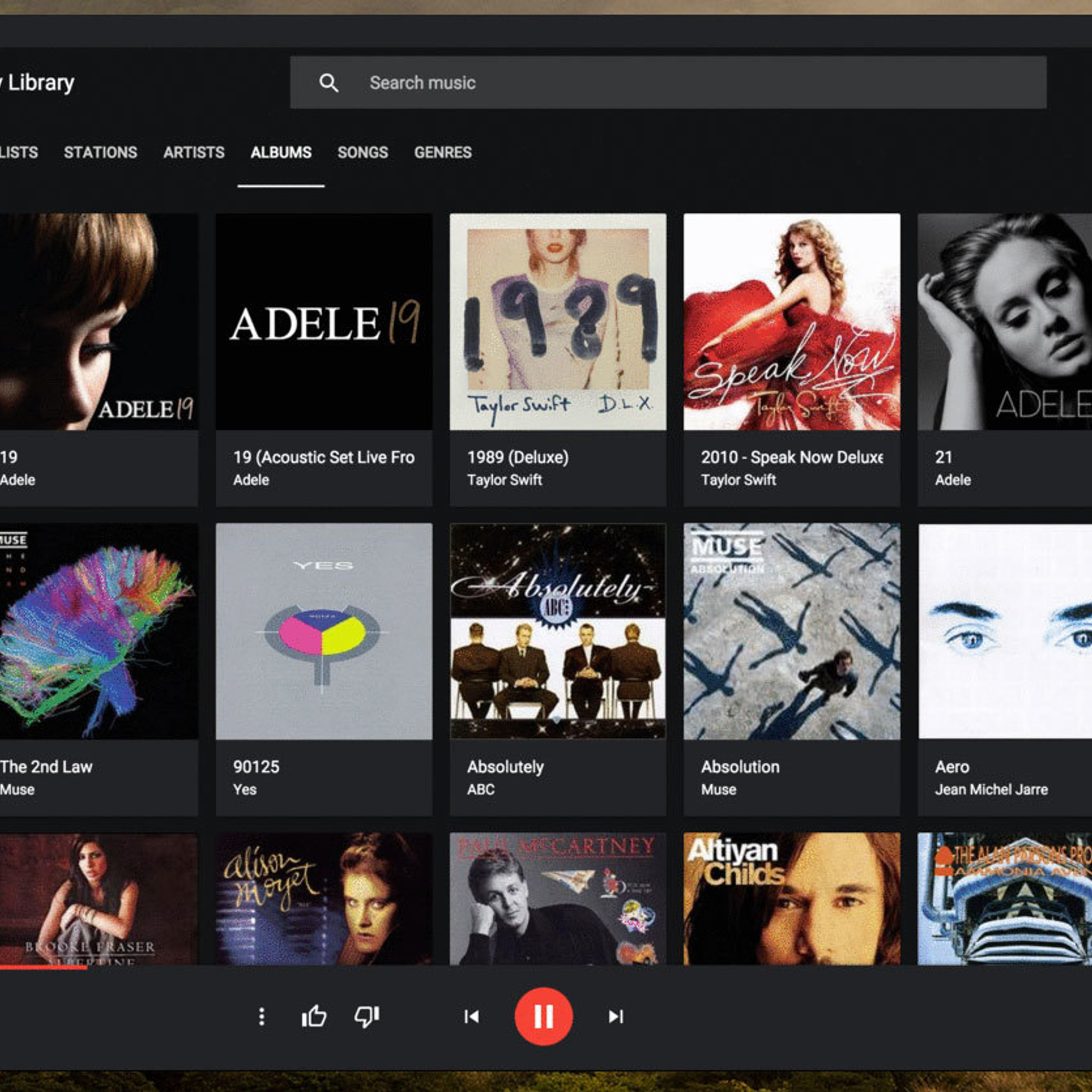Image resolution: width=1092 pixels, height=1092 pixels.
Task: Open the Aero album cover
Action: 1005,631
